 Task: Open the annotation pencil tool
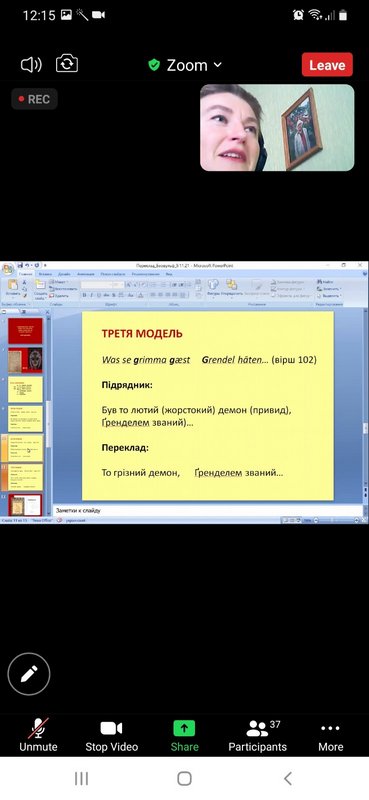[29, 673]
